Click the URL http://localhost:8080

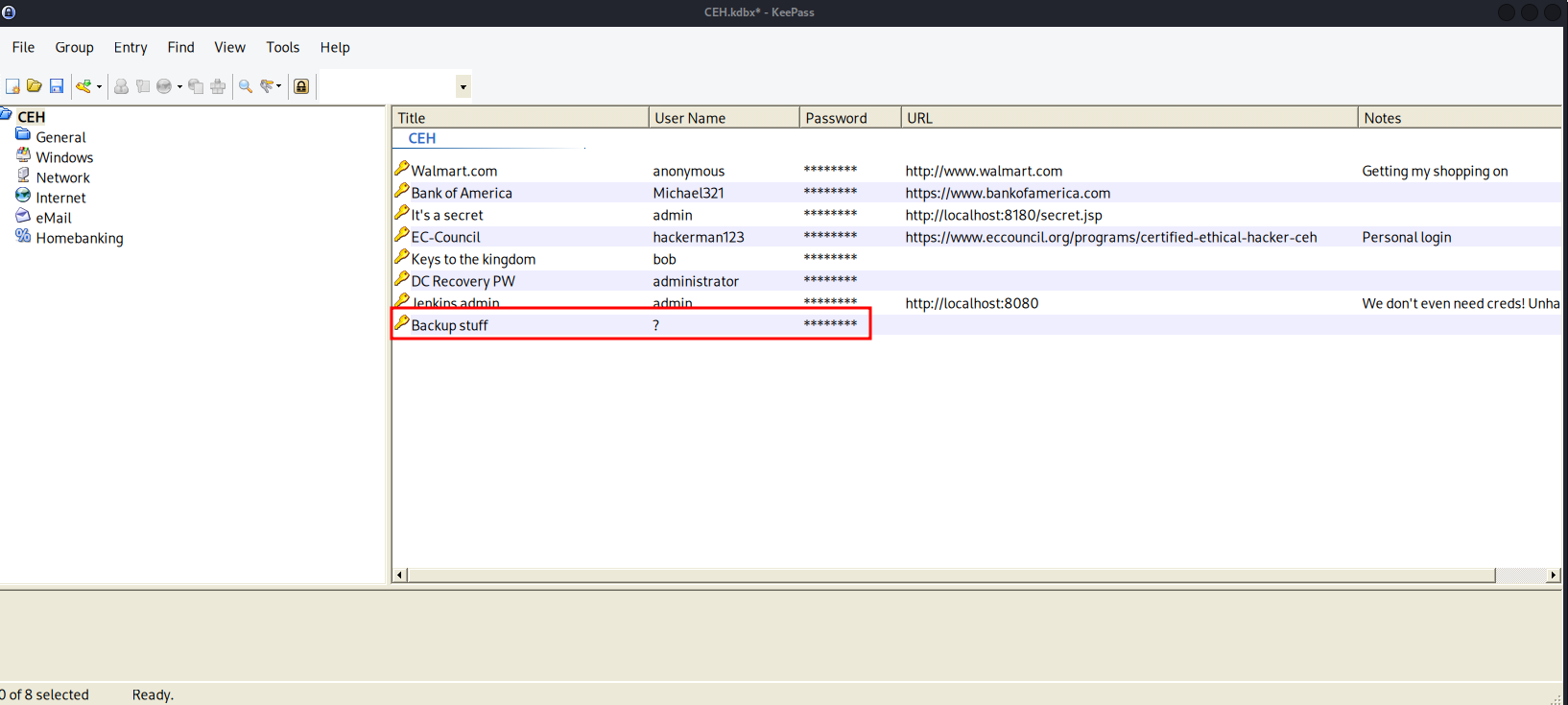[x=971, y=303]
